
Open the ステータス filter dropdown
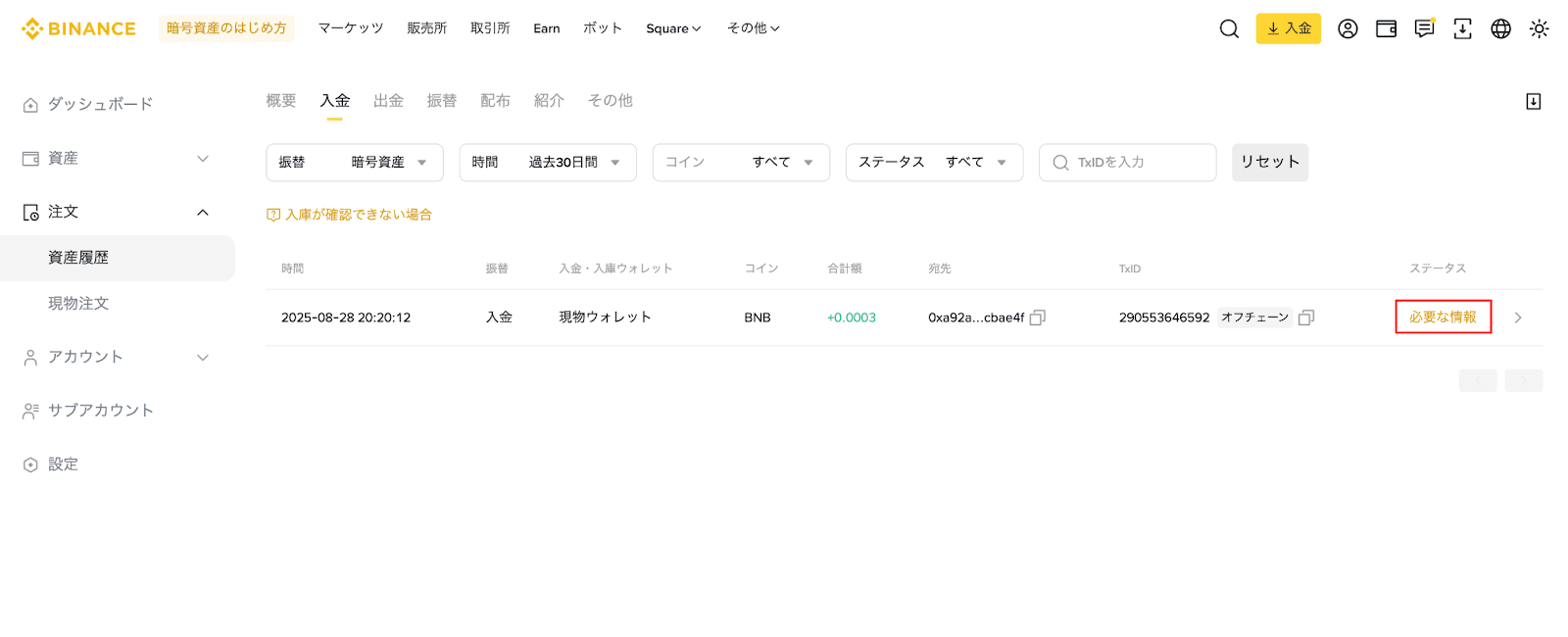[934, 163]
